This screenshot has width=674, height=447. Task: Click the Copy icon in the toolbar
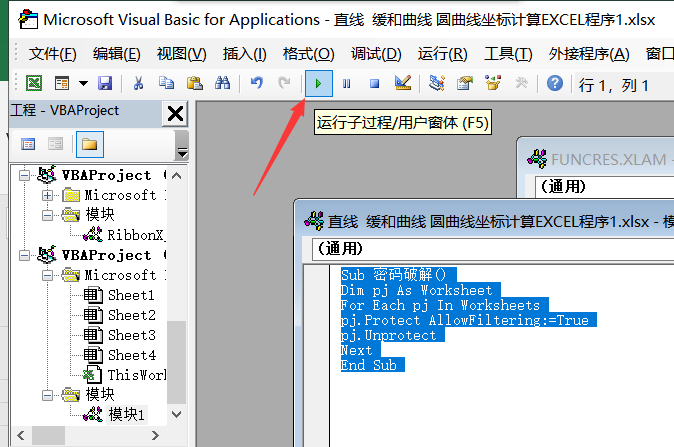[x=166, y=83]
